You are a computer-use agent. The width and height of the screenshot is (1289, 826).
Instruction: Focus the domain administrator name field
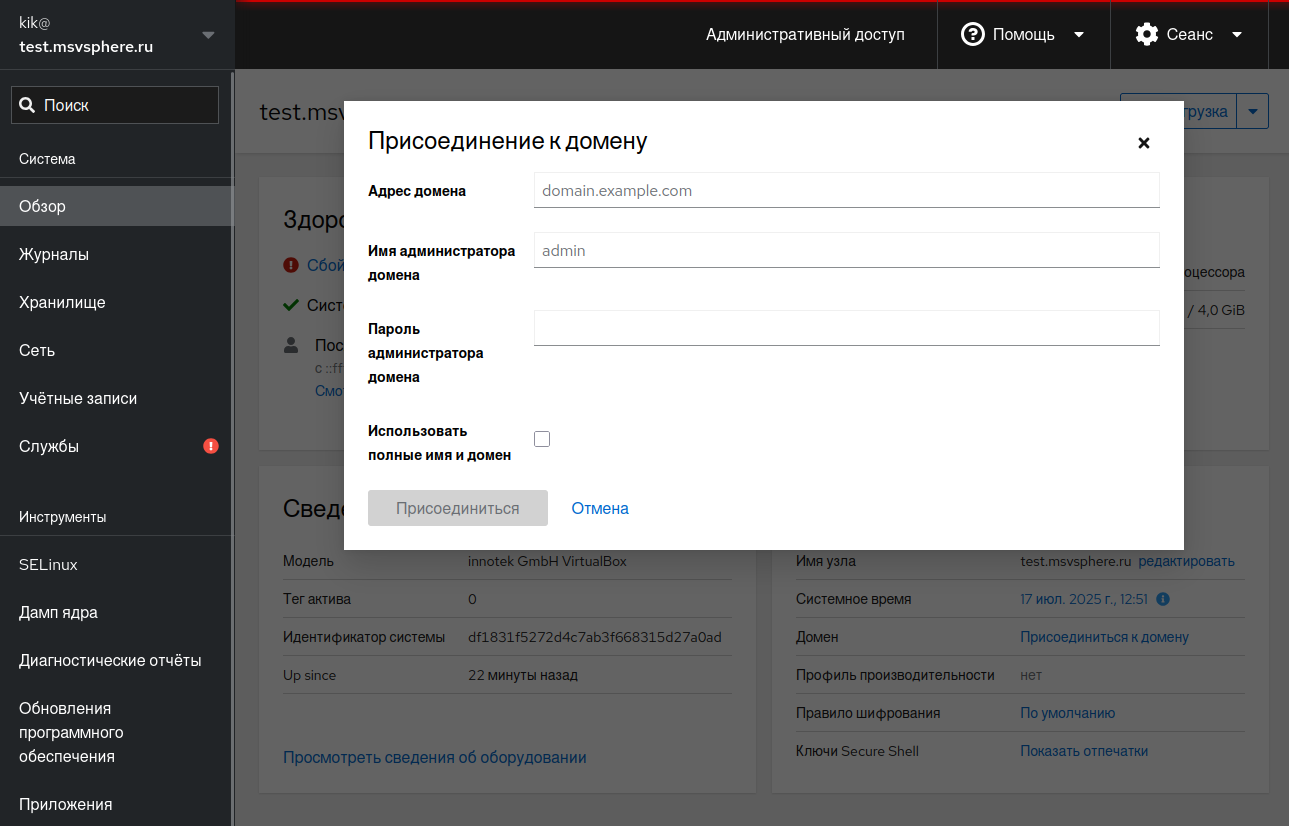pyautogui.click(x=846, y=250)
